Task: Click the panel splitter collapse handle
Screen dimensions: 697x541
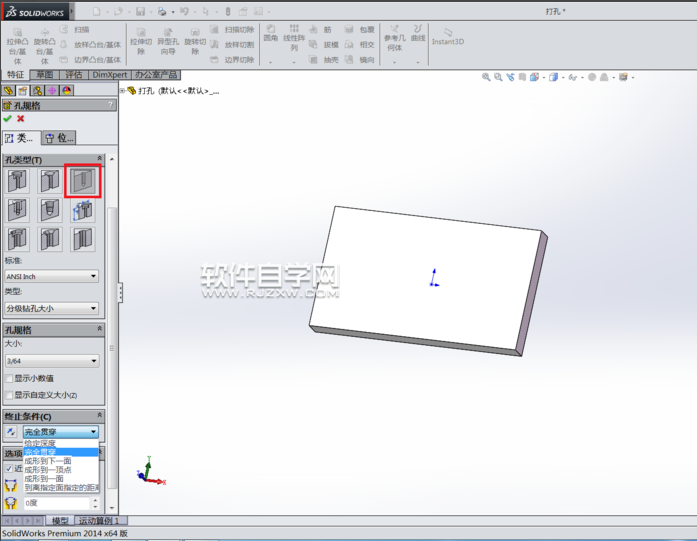Action: point(120,293)
